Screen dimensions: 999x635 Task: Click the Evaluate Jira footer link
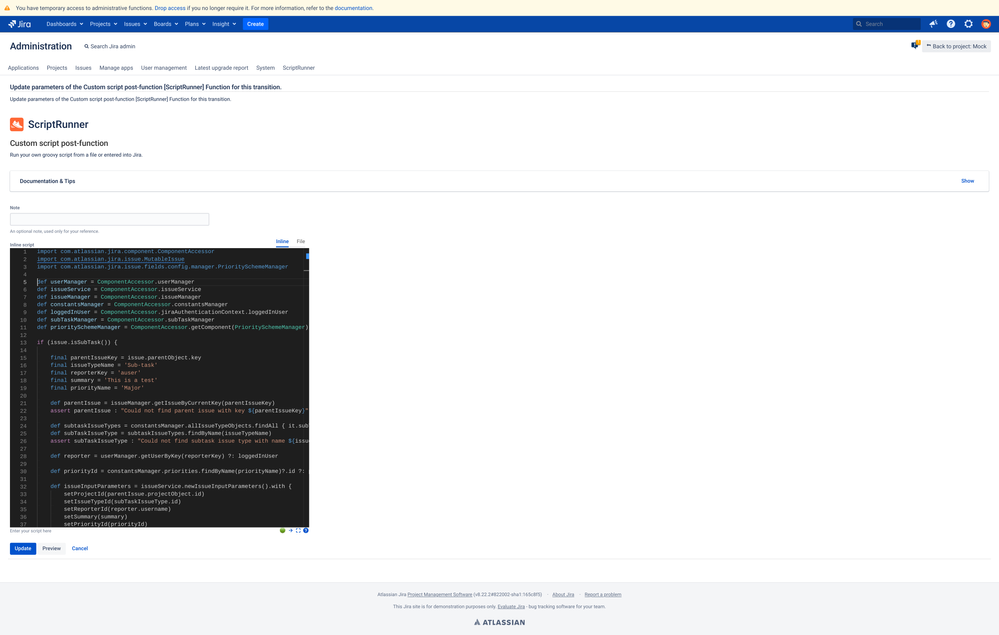click(511, 606)
